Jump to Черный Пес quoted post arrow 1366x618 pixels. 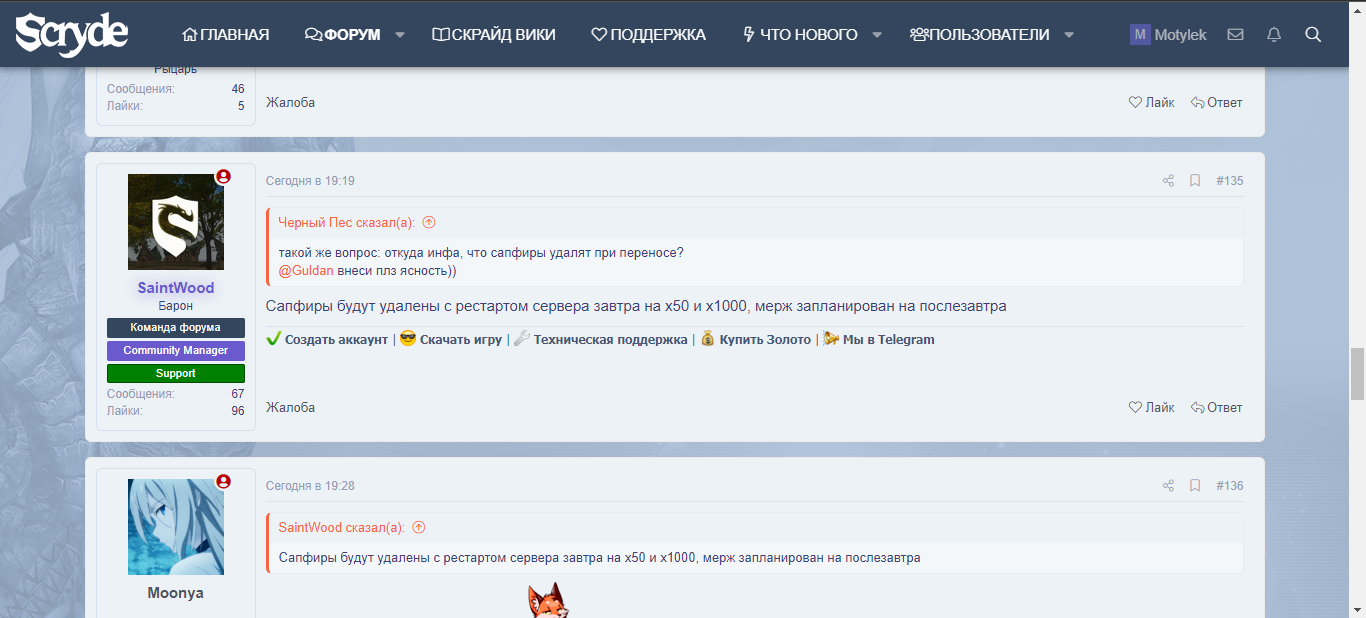429,223
